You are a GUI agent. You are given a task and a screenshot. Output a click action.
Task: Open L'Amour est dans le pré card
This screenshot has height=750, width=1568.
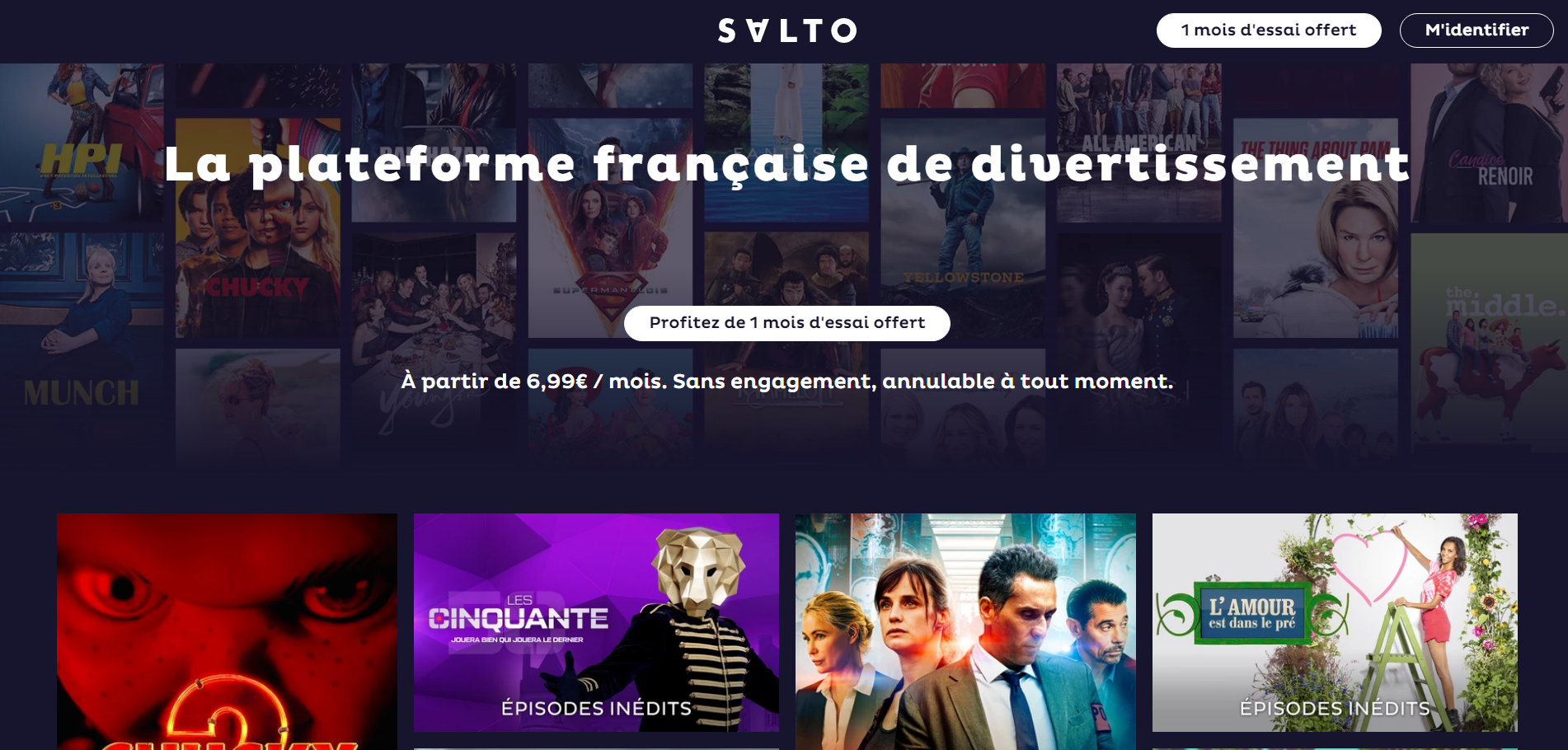(x=1335, y=622)
